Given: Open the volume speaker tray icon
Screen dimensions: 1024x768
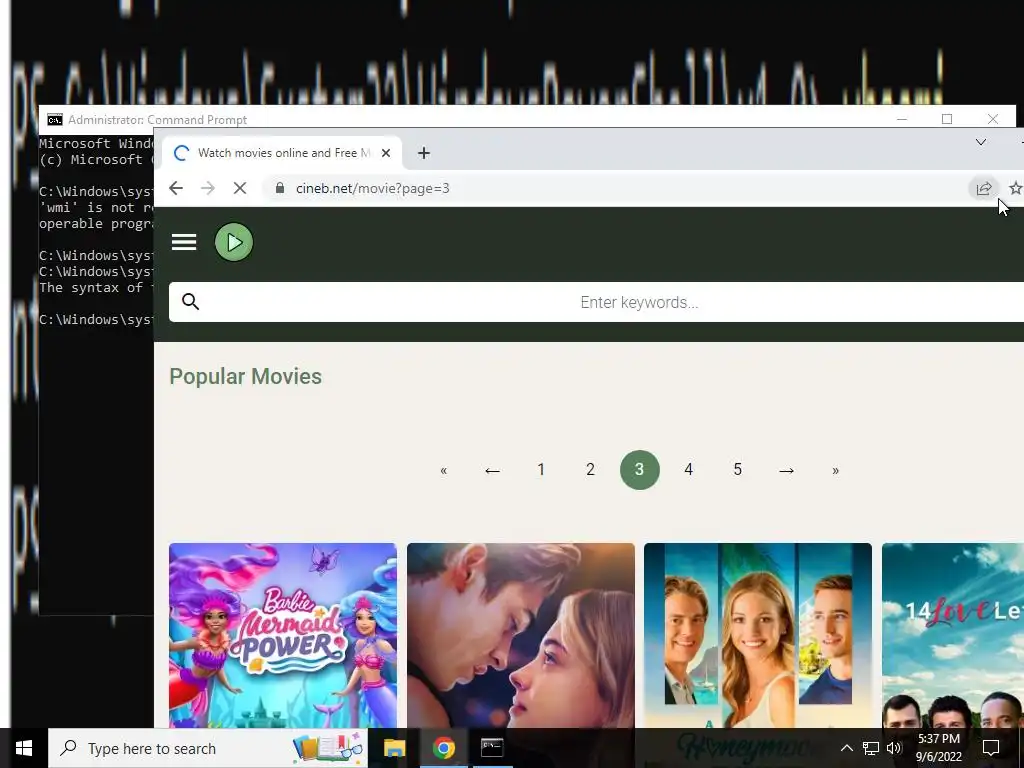Looking at the screenshot, I should tap(894, 748).
